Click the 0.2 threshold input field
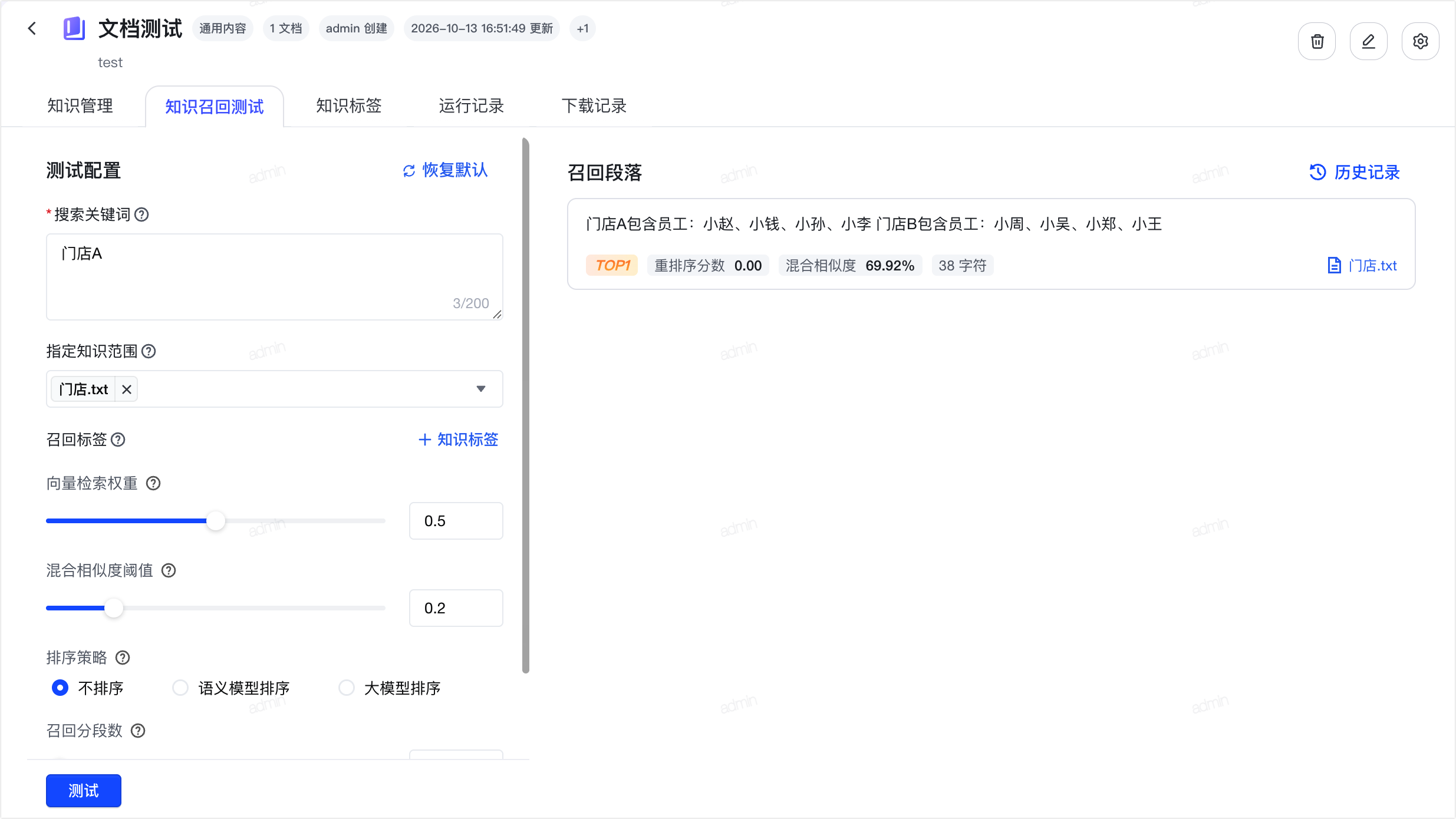 pos(456,608)
